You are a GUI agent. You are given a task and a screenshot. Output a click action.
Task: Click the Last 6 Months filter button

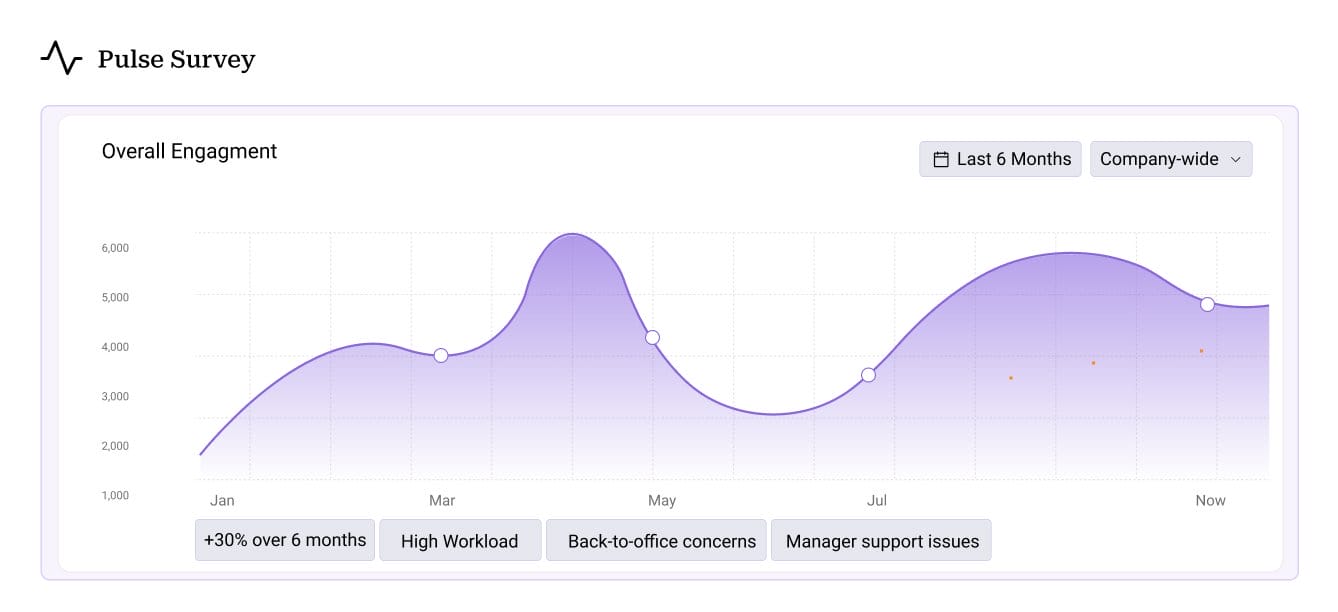pyautogui.click(x=1000, y=158)
